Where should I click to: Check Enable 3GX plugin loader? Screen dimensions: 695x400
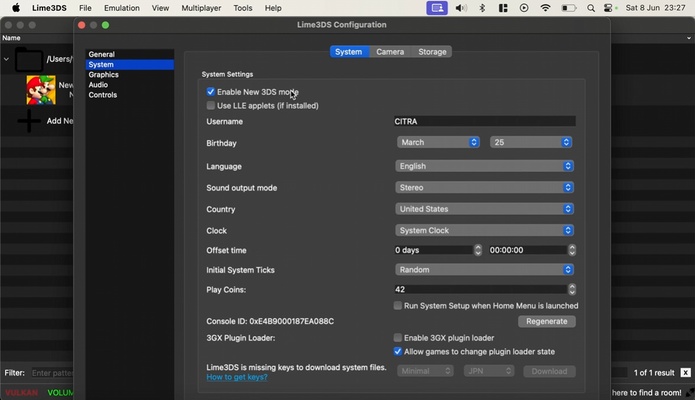[398, 338]
